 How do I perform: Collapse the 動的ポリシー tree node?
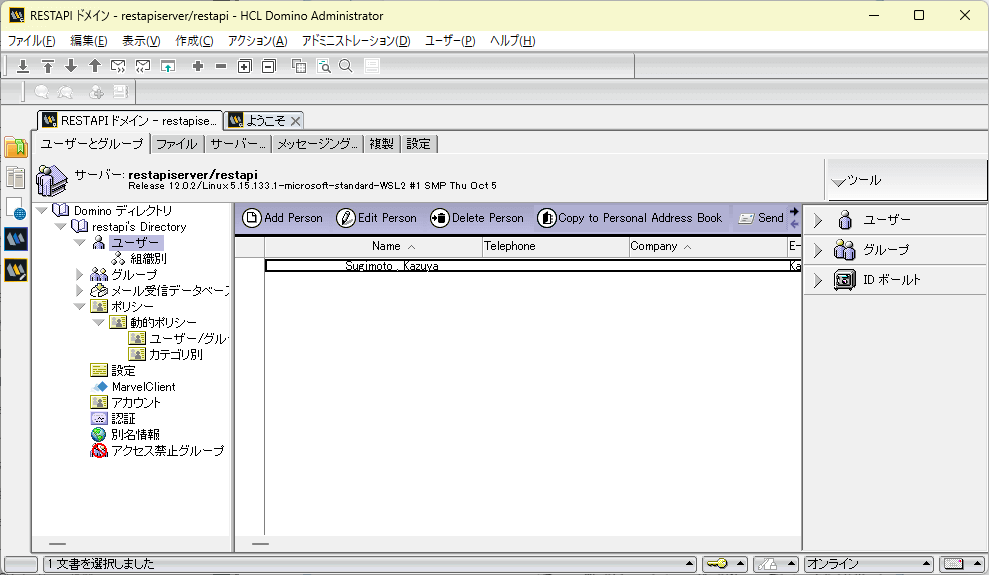tap(98, 323)
